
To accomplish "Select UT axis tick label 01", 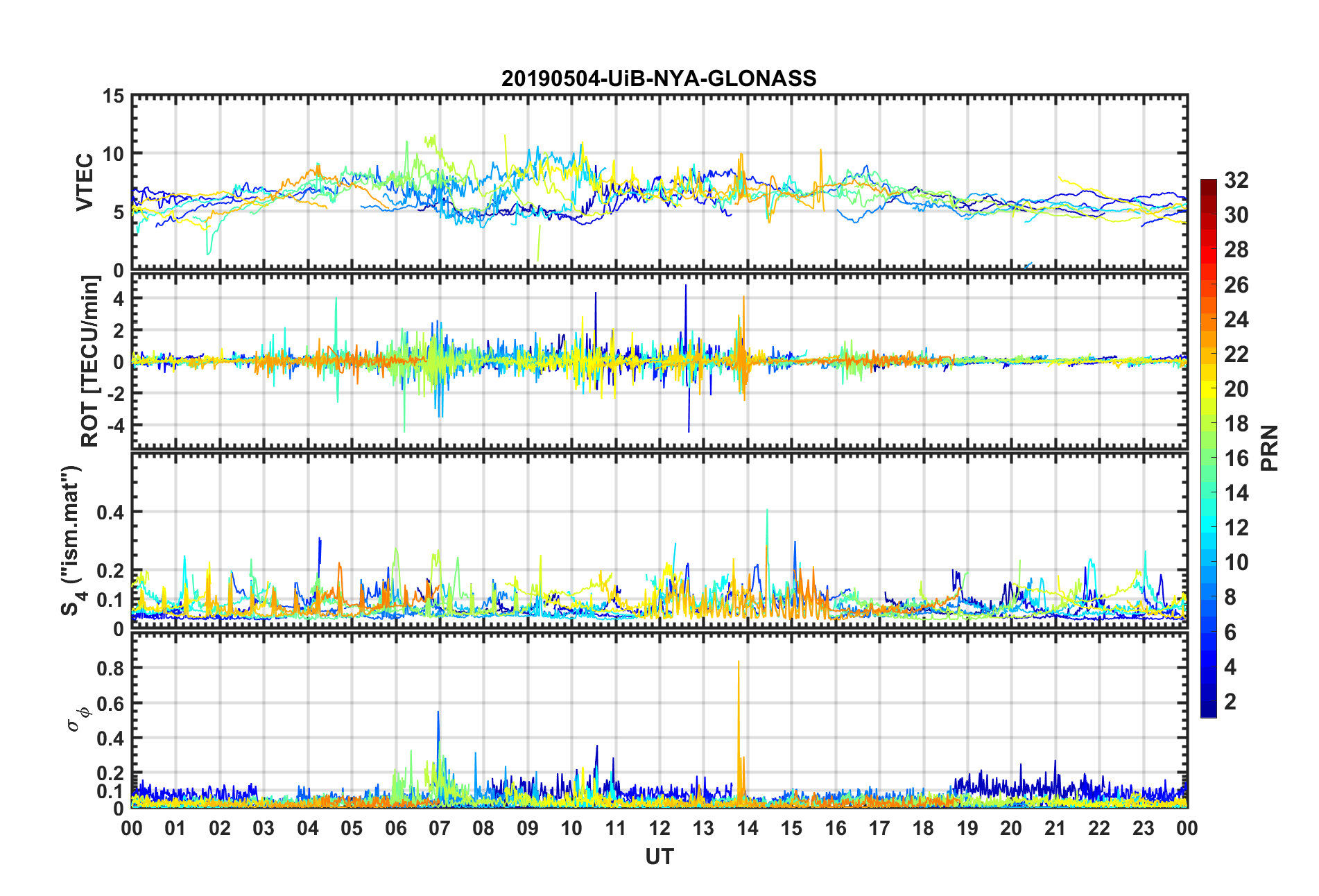I will click(175, 828).
